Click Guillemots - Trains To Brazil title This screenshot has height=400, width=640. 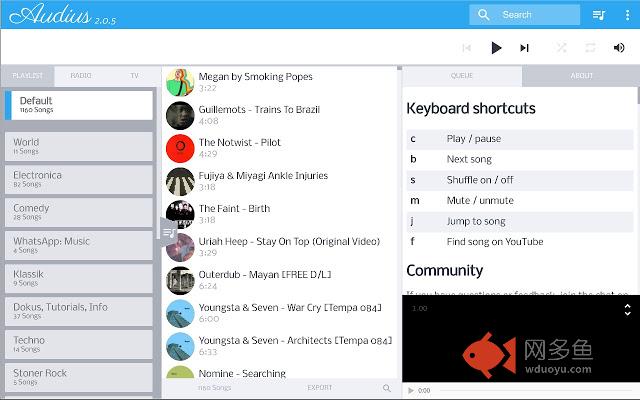(259, 110)
